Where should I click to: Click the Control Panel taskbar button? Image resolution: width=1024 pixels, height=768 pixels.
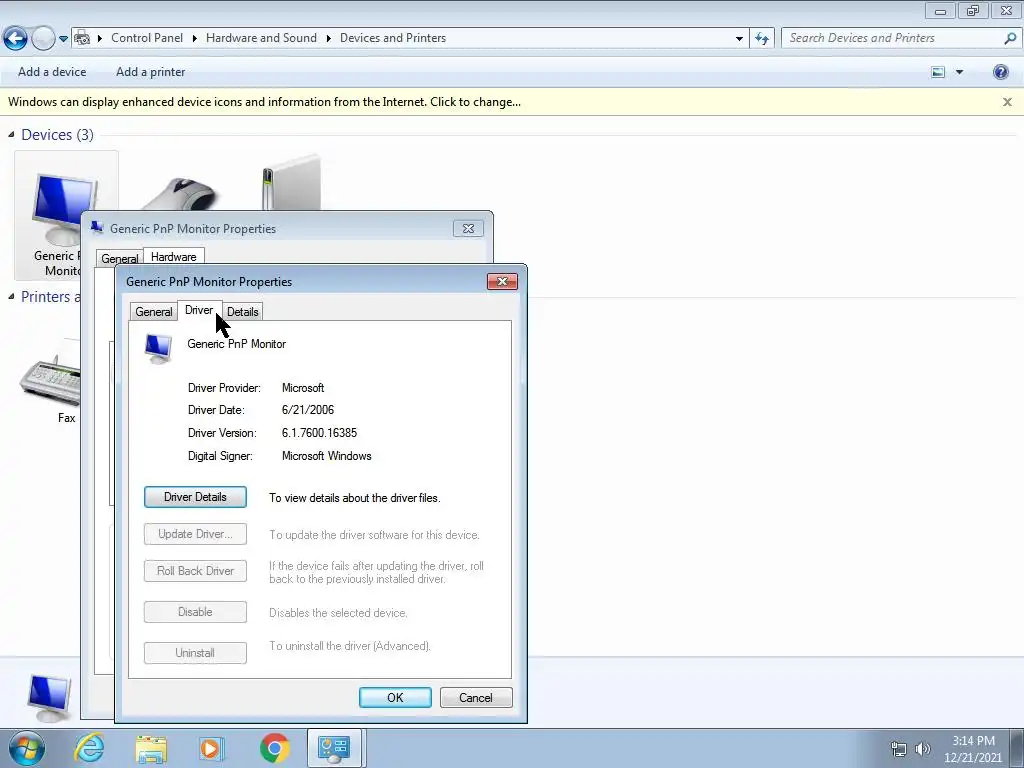tap(334, 748)
